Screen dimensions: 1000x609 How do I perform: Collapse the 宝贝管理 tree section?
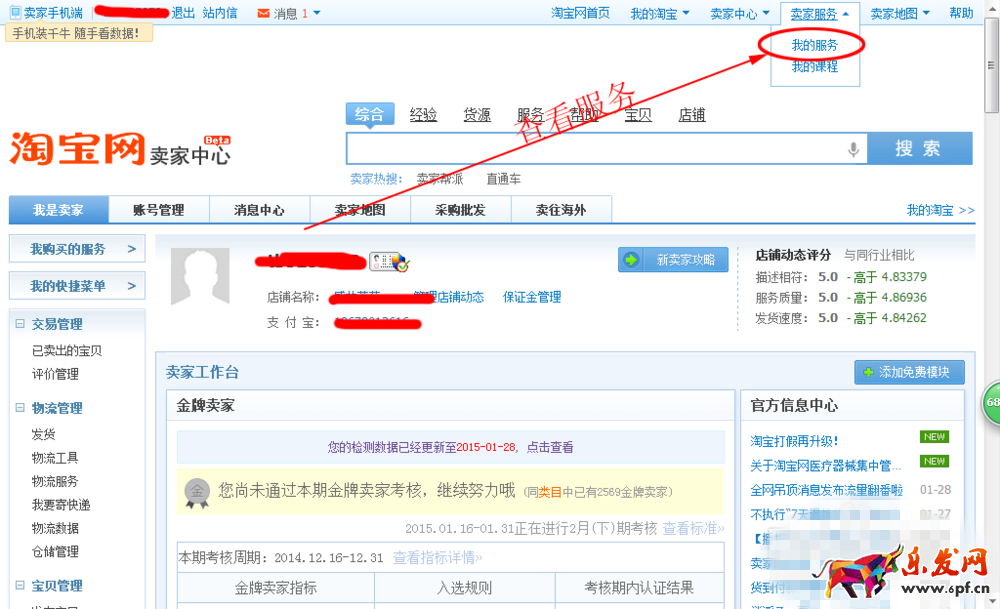(20, 585)
